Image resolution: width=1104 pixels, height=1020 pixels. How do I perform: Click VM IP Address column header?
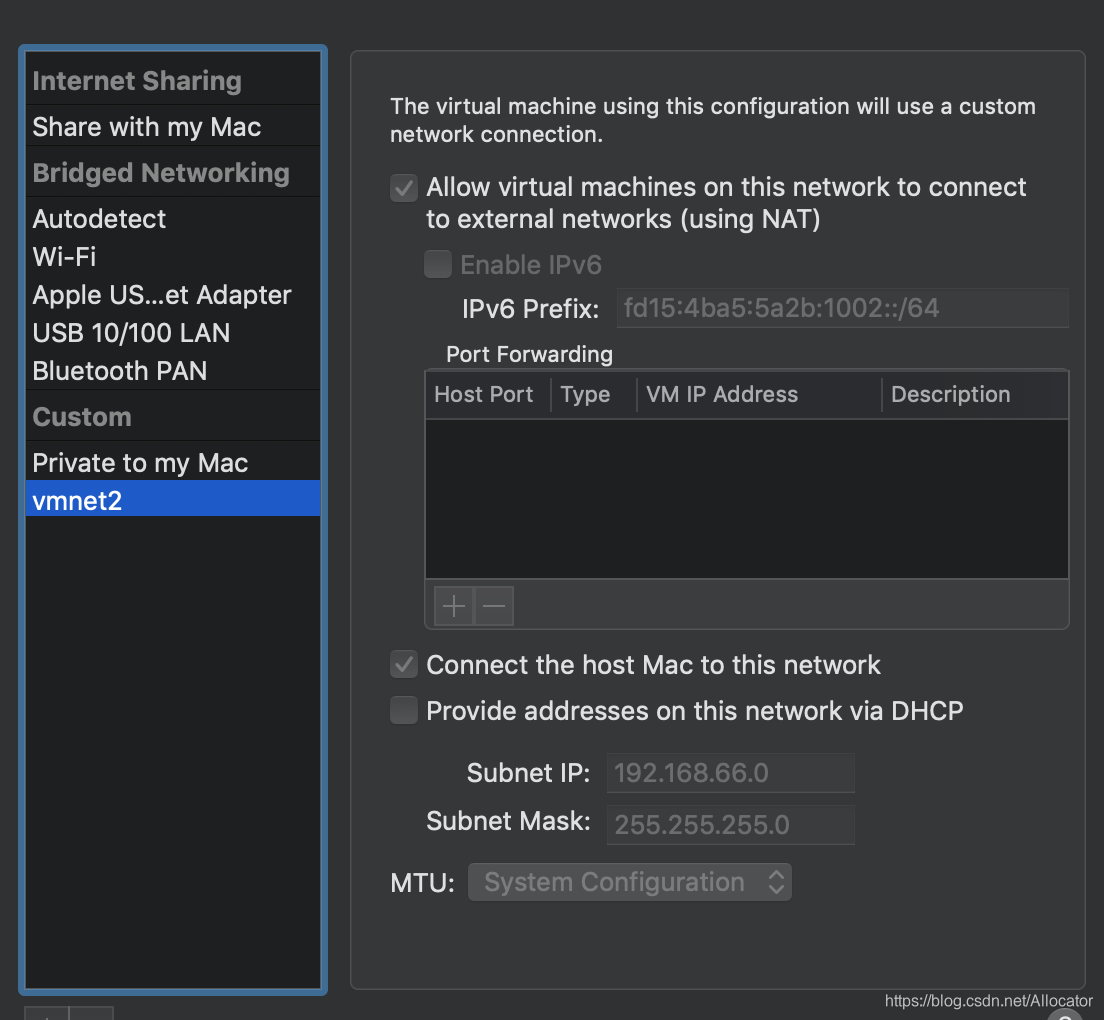coord(759,394)
